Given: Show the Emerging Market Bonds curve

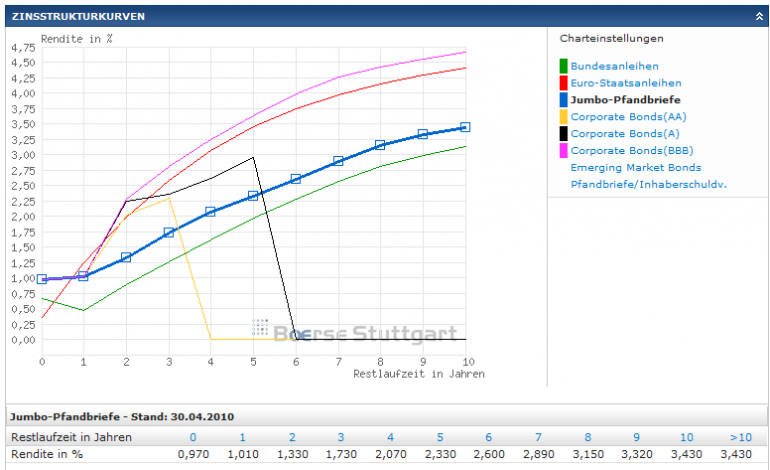Looking at the screenshot, I should click(635, 167).
